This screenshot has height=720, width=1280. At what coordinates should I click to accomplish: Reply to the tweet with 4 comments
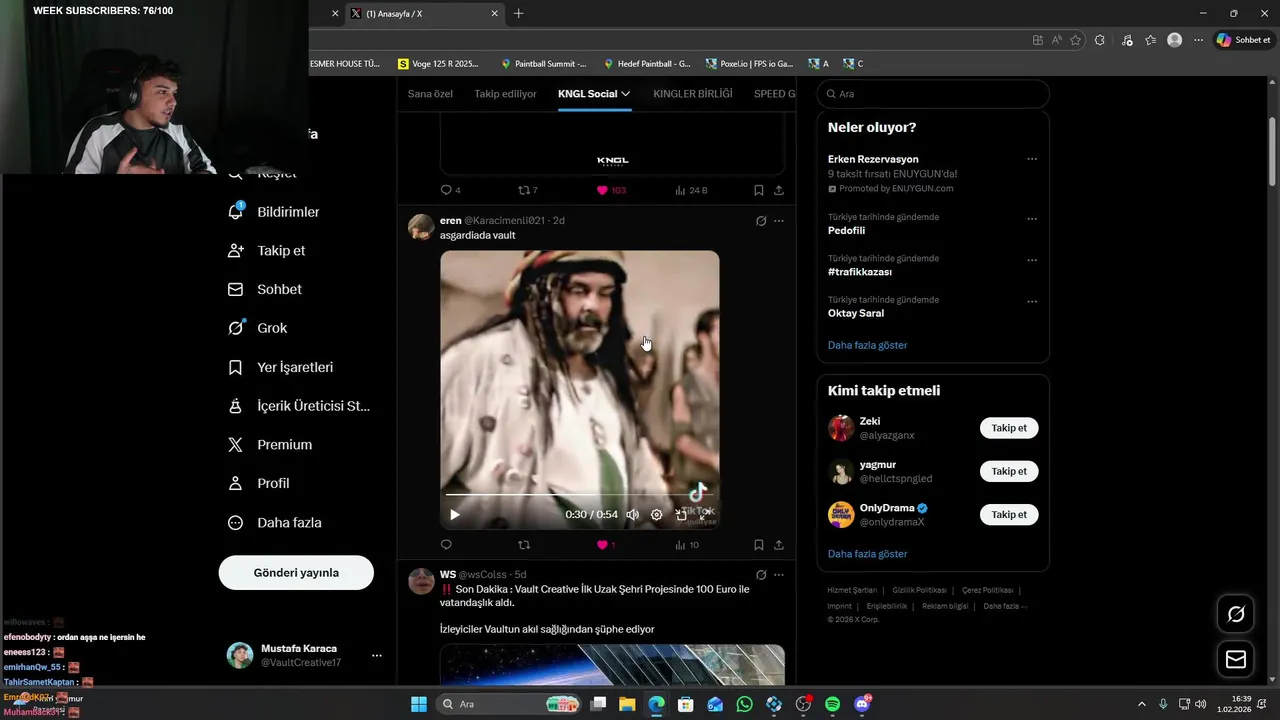point(446,190)
